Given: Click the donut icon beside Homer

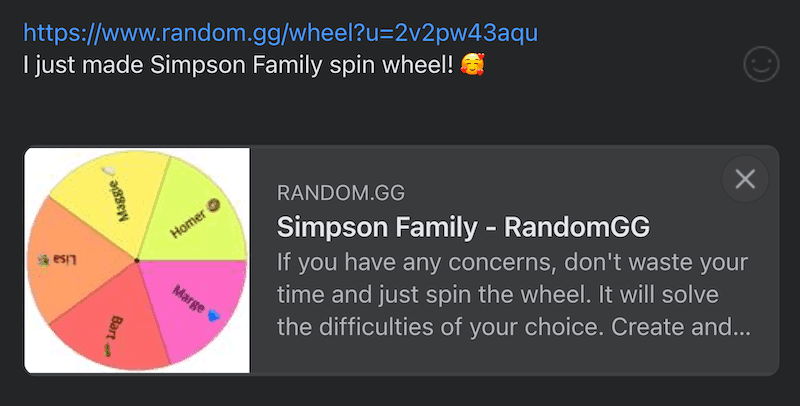Looking at the screenshot, I should point(213,205).
